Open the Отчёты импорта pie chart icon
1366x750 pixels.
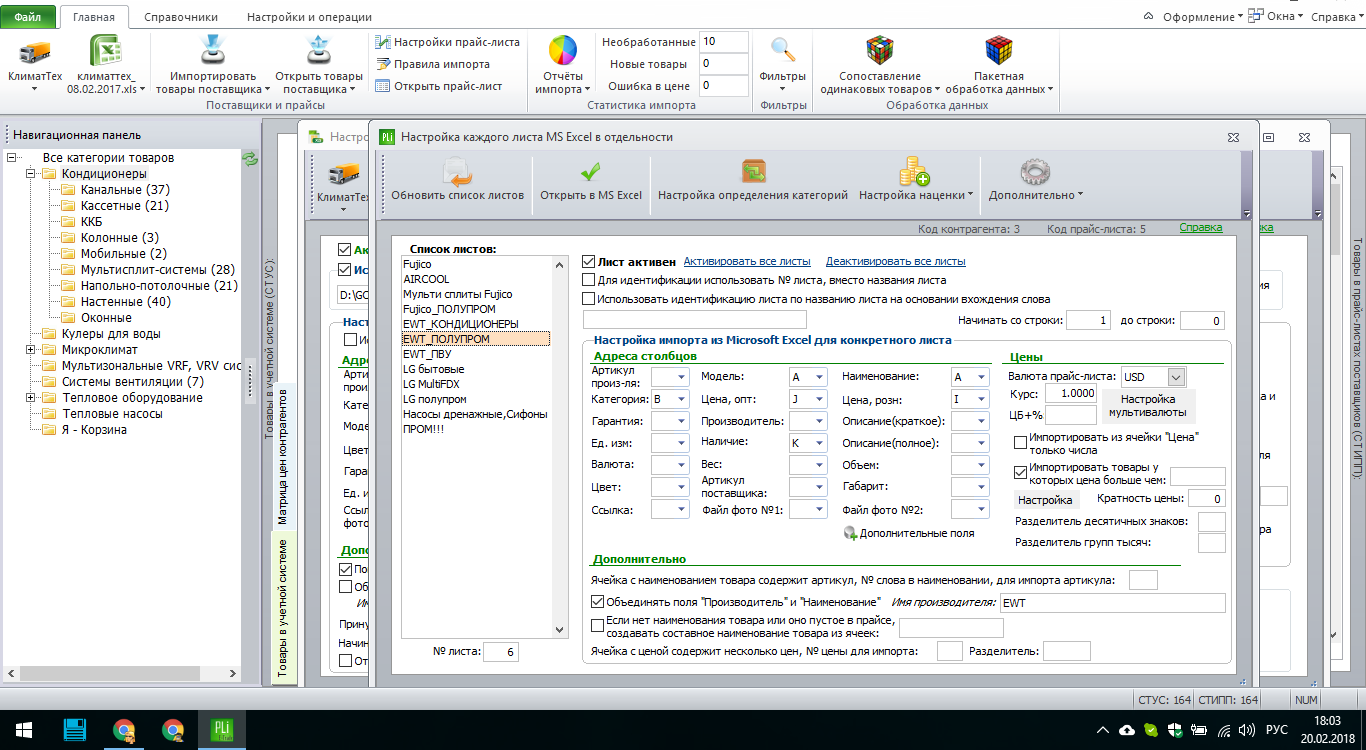pyautogui.click(x=563, y=50)
